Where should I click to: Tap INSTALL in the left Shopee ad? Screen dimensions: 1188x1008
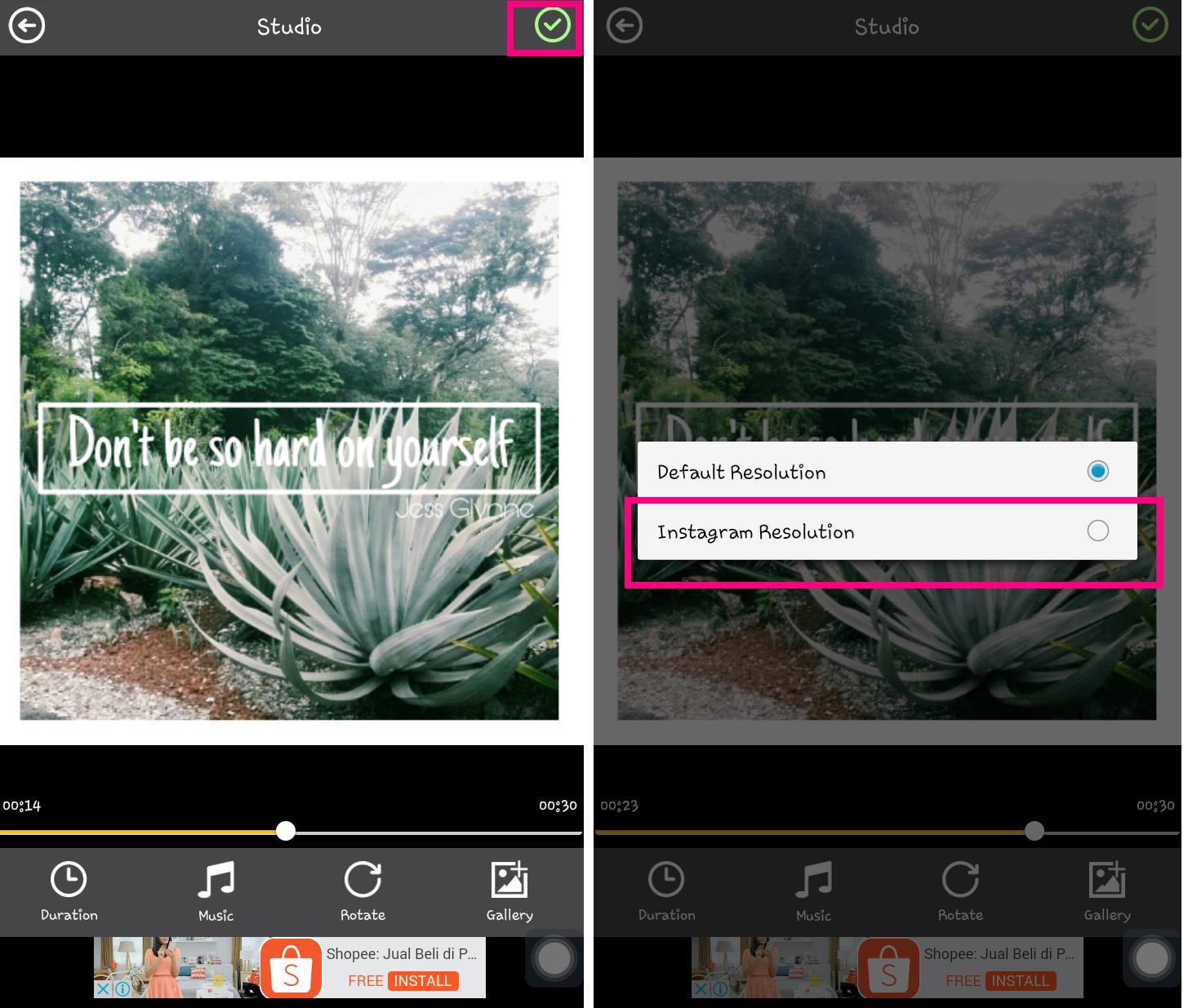tap(423, 980)
